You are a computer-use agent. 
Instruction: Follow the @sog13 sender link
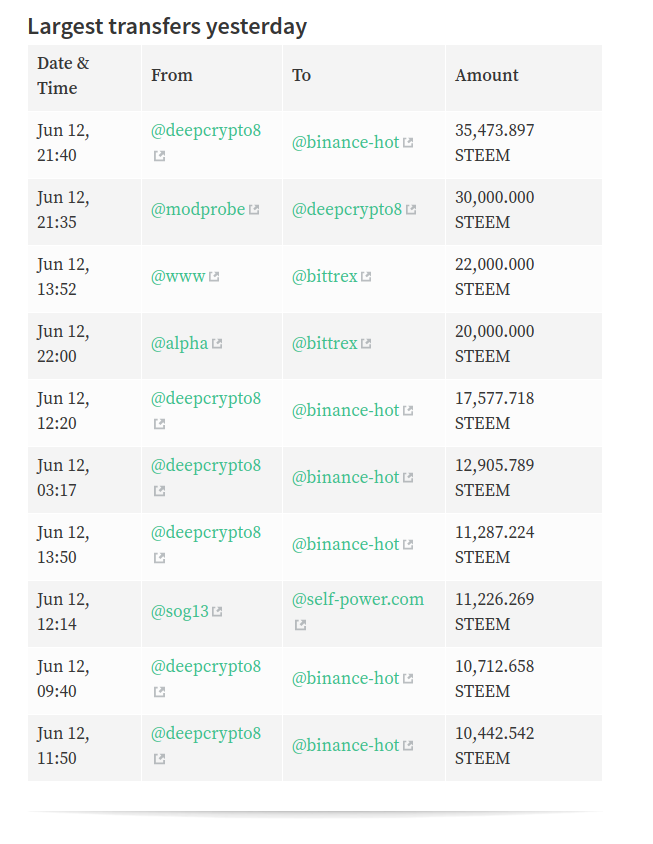[179, 611]
